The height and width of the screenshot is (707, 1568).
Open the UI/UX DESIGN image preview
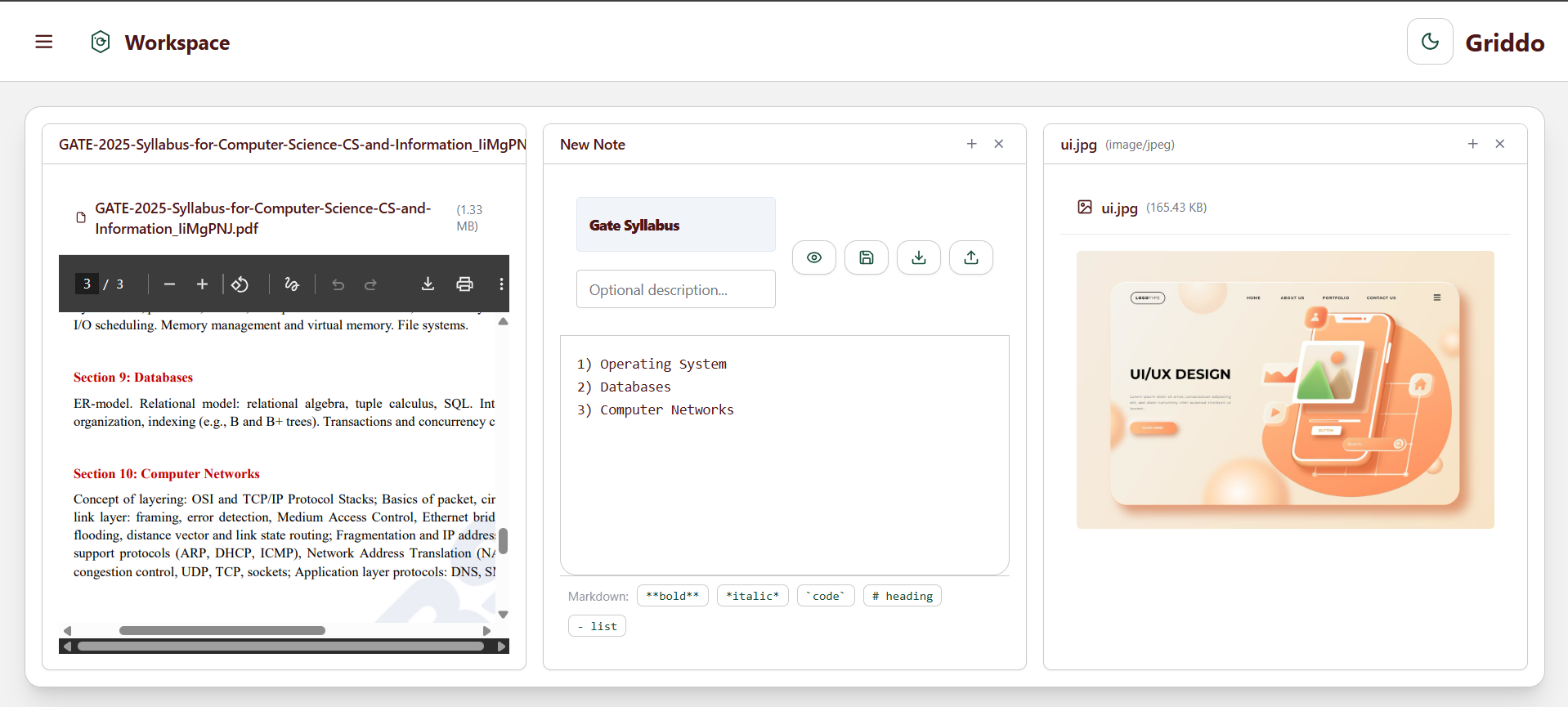1285,390
